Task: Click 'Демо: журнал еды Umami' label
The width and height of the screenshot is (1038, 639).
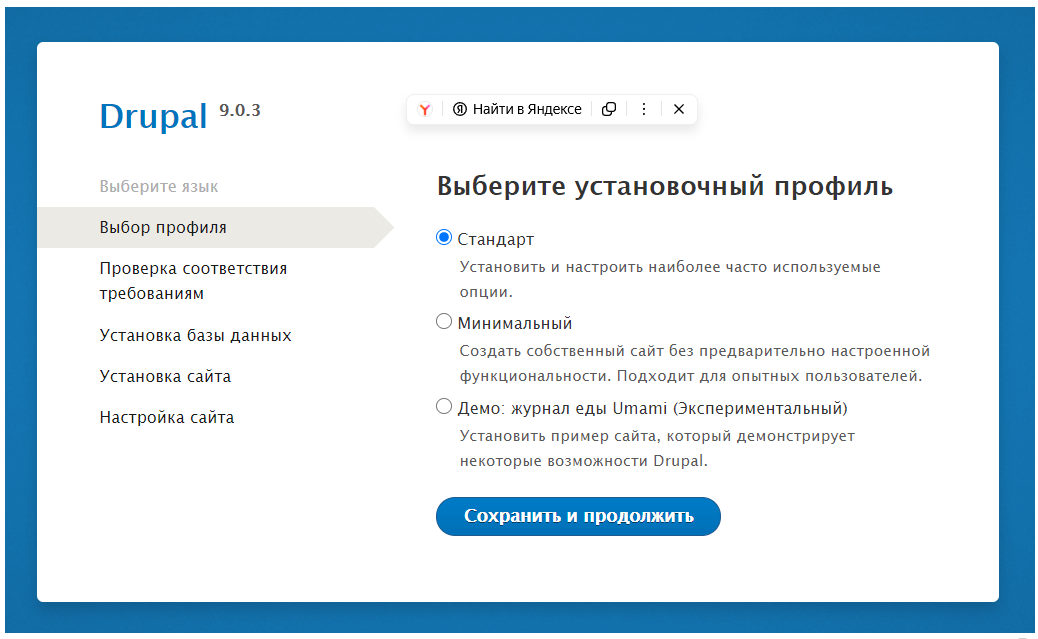Action: pos(652,408)
